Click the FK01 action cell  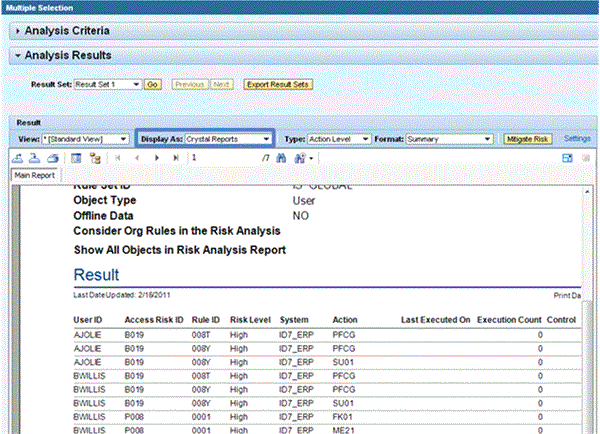[x=342, y=417]
